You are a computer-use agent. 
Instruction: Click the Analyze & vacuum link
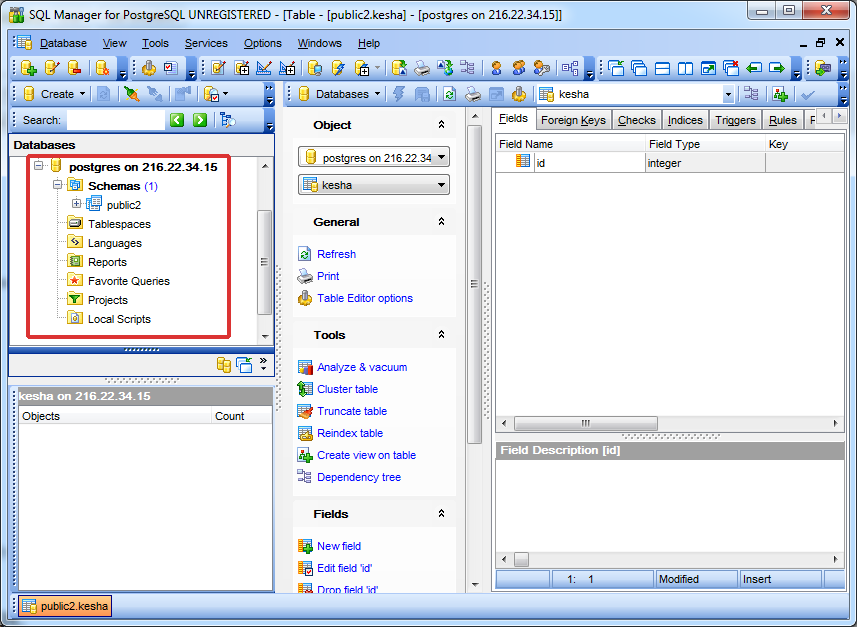point(362,367)
